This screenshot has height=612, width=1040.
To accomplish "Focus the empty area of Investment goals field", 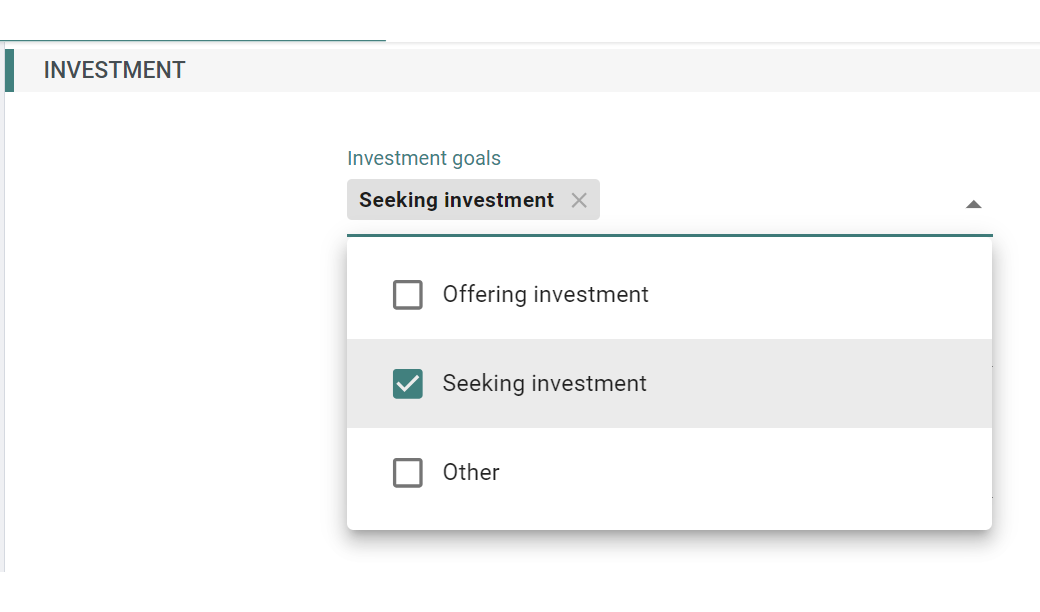I will [780, 202].
